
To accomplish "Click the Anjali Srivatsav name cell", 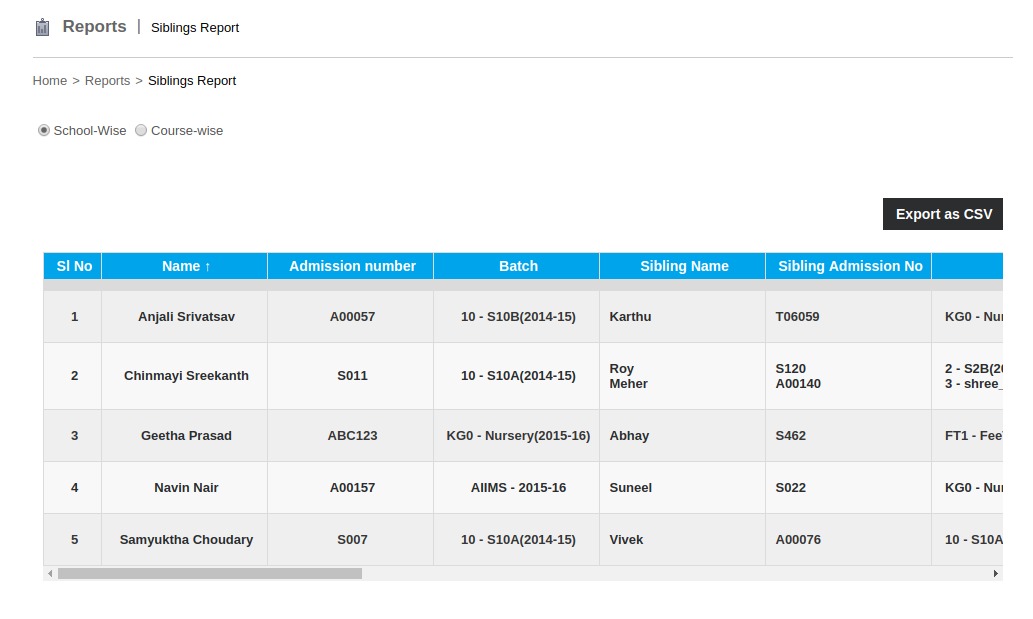I will coord(186,317).
